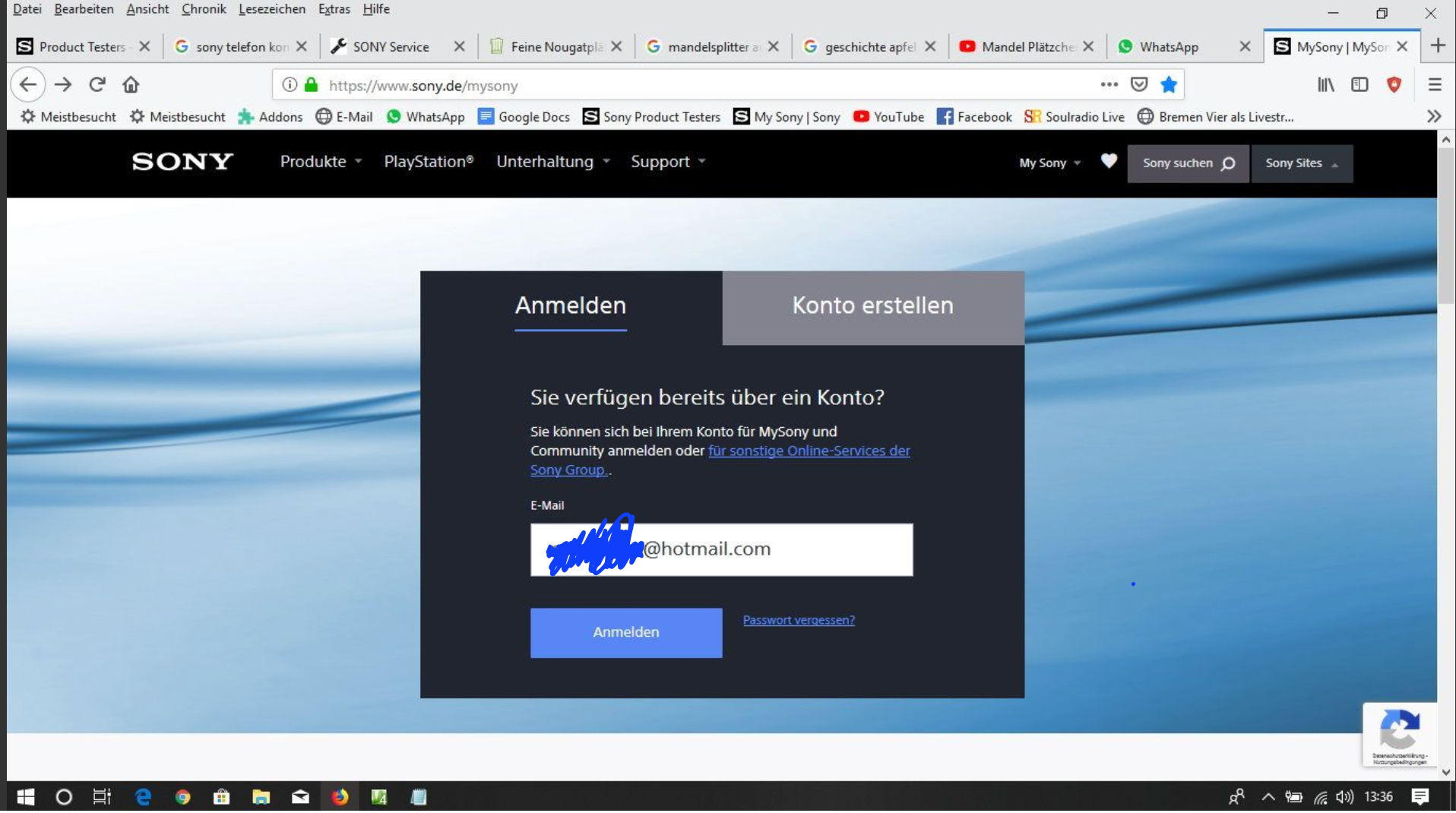Show hidden tray icons arrow
The image size is (1456, 813).
[x=1268, y=796]
